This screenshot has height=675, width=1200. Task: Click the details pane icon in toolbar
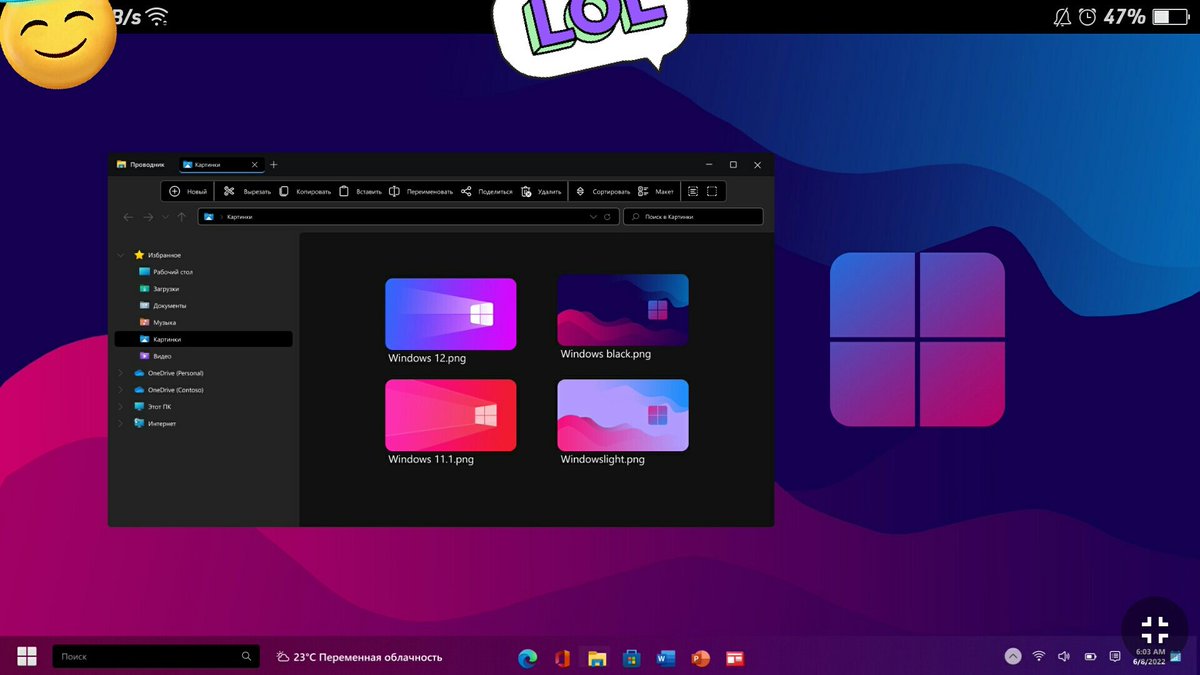coord(693,191)
